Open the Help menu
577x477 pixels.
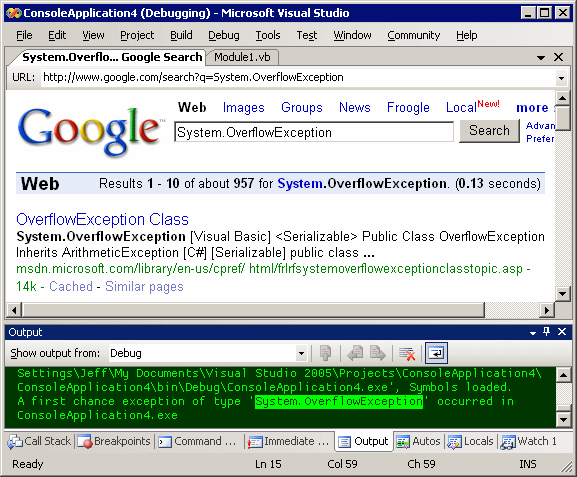click(x=467, y=35)
